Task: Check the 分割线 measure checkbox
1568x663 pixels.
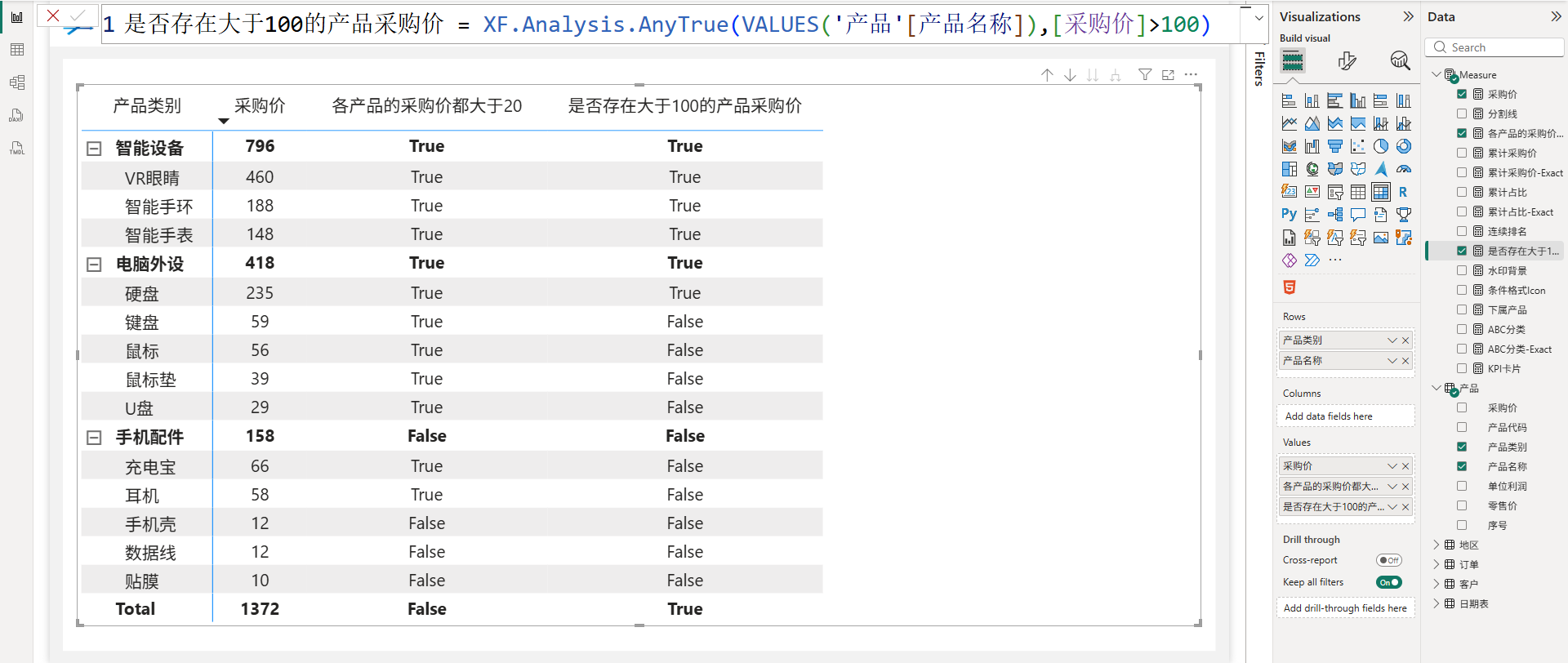Action: pos(1462,113)
